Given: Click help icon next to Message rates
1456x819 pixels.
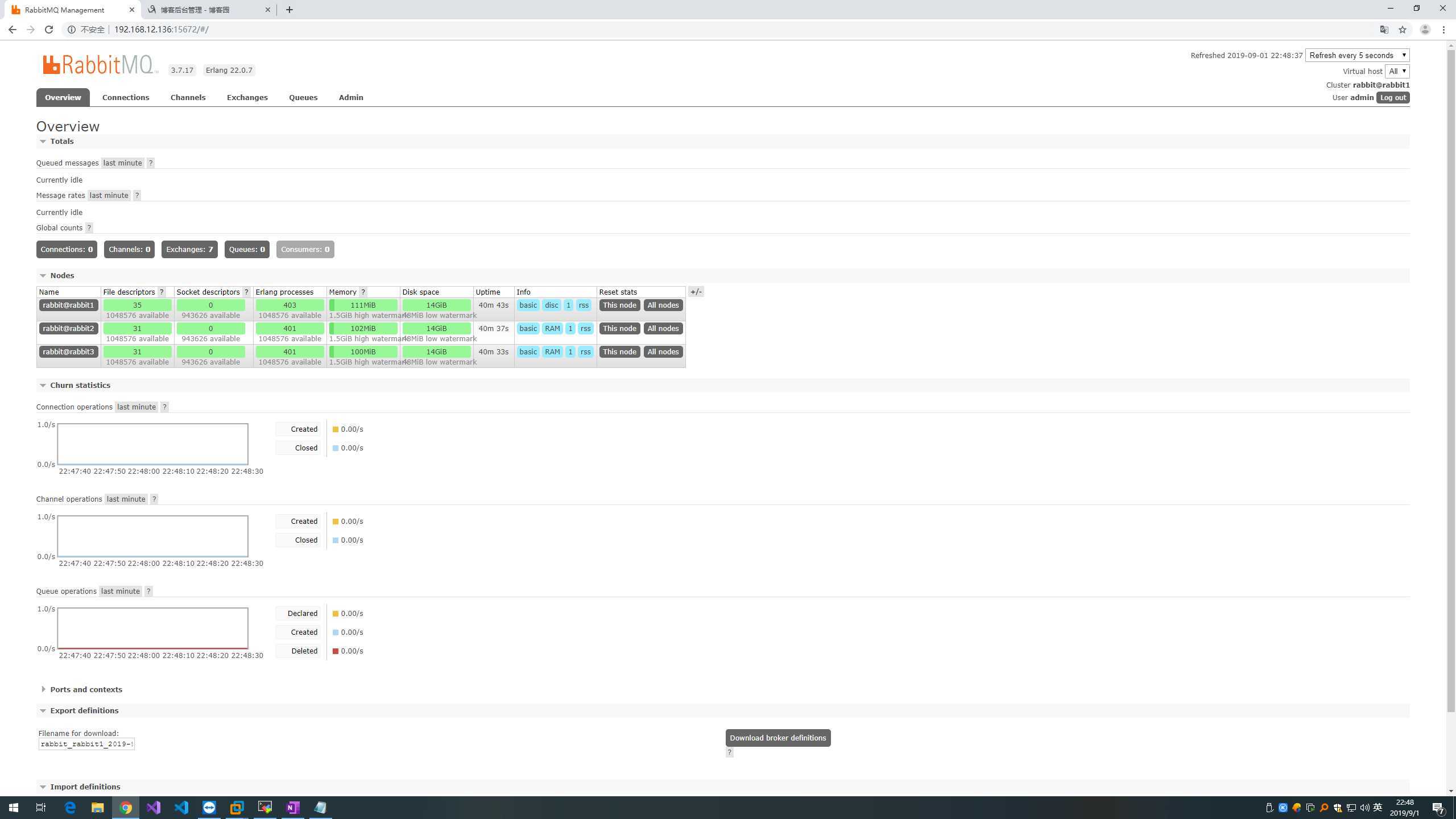Looking at the screenshot, I should click(137, 196).
